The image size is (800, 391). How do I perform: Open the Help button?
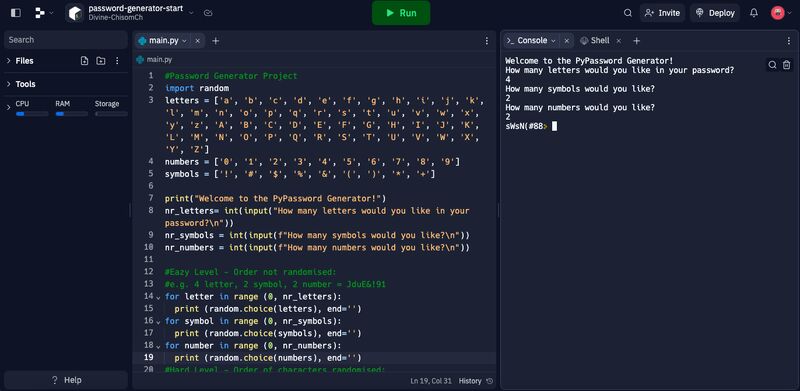coord(66,380)
